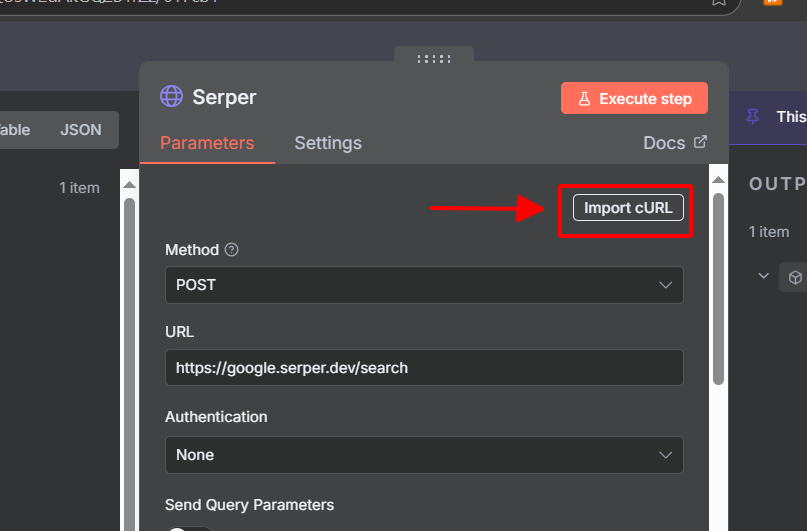Open the Method dropdown showing POST

click(x=424, y=285)
